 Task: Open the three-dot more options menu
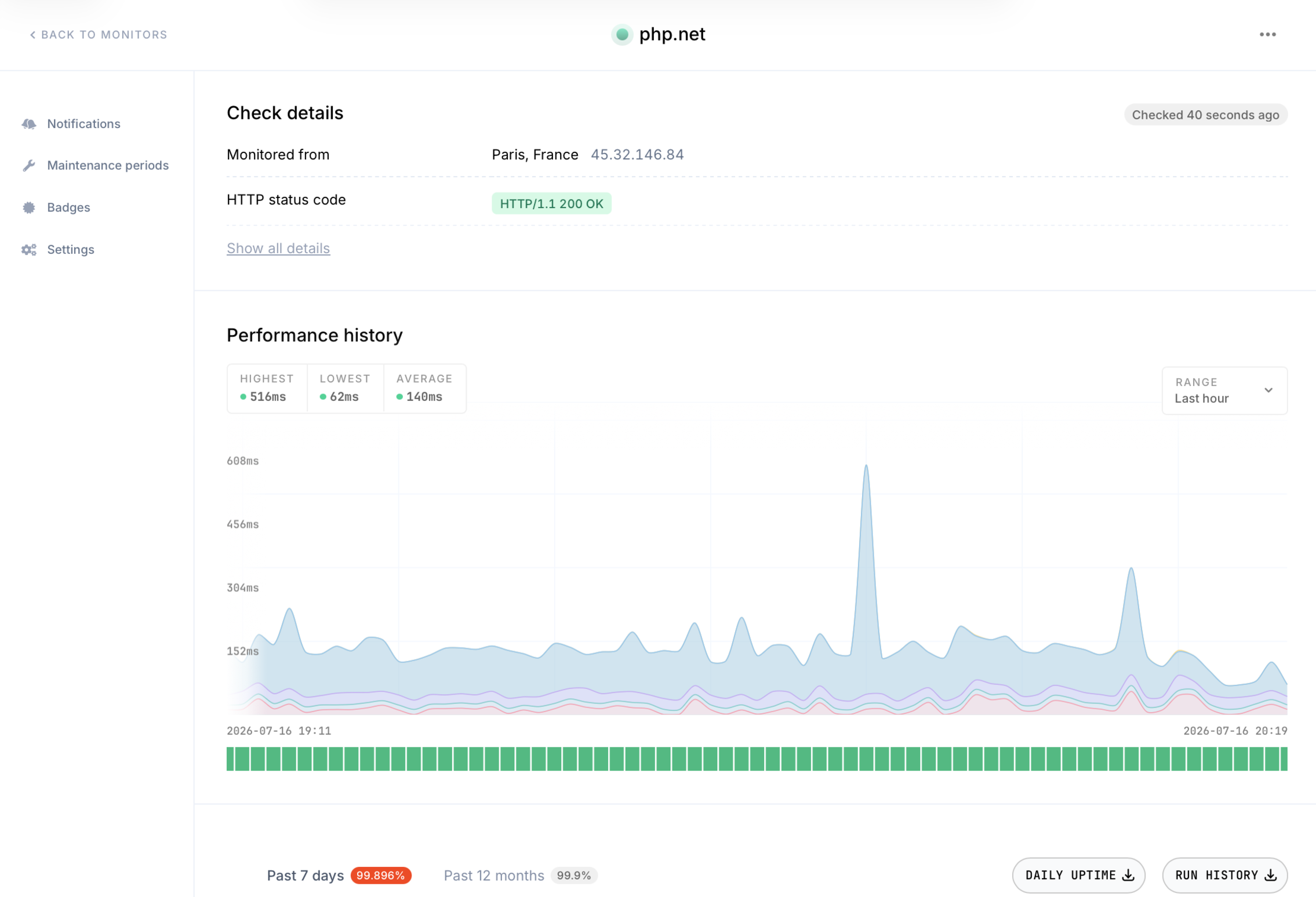[1267, 35]
